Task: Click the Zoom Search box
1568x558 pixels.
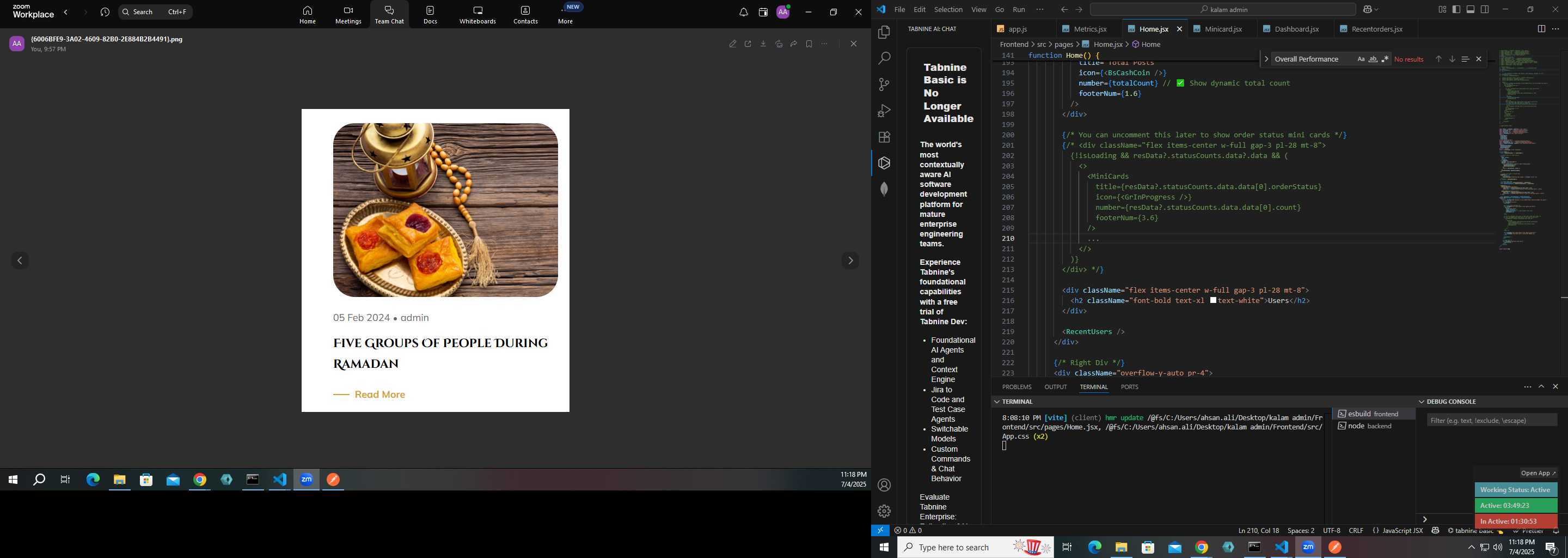Action: 155,11
